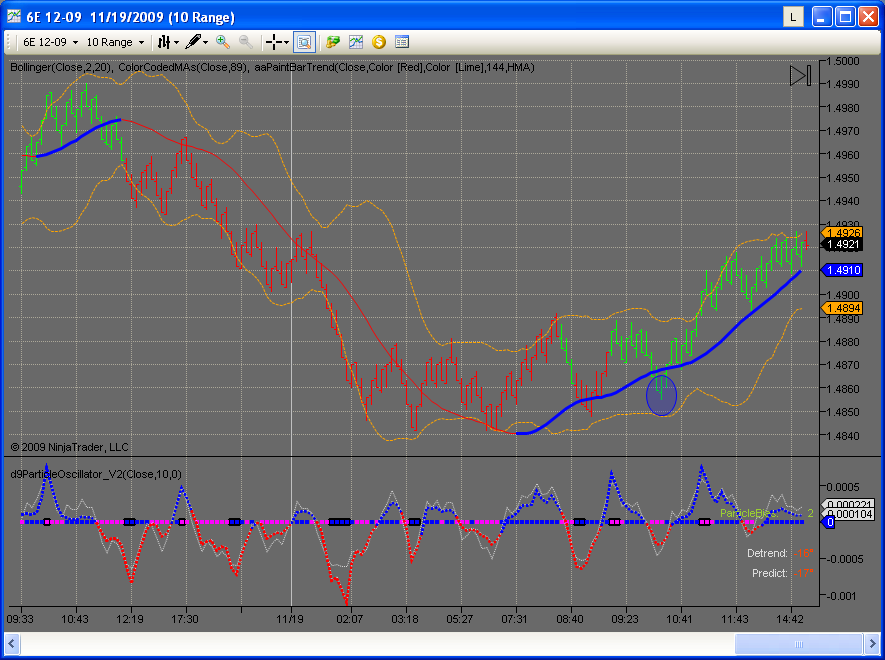Click the horizontal scrollbar thumb

[799, 644]
